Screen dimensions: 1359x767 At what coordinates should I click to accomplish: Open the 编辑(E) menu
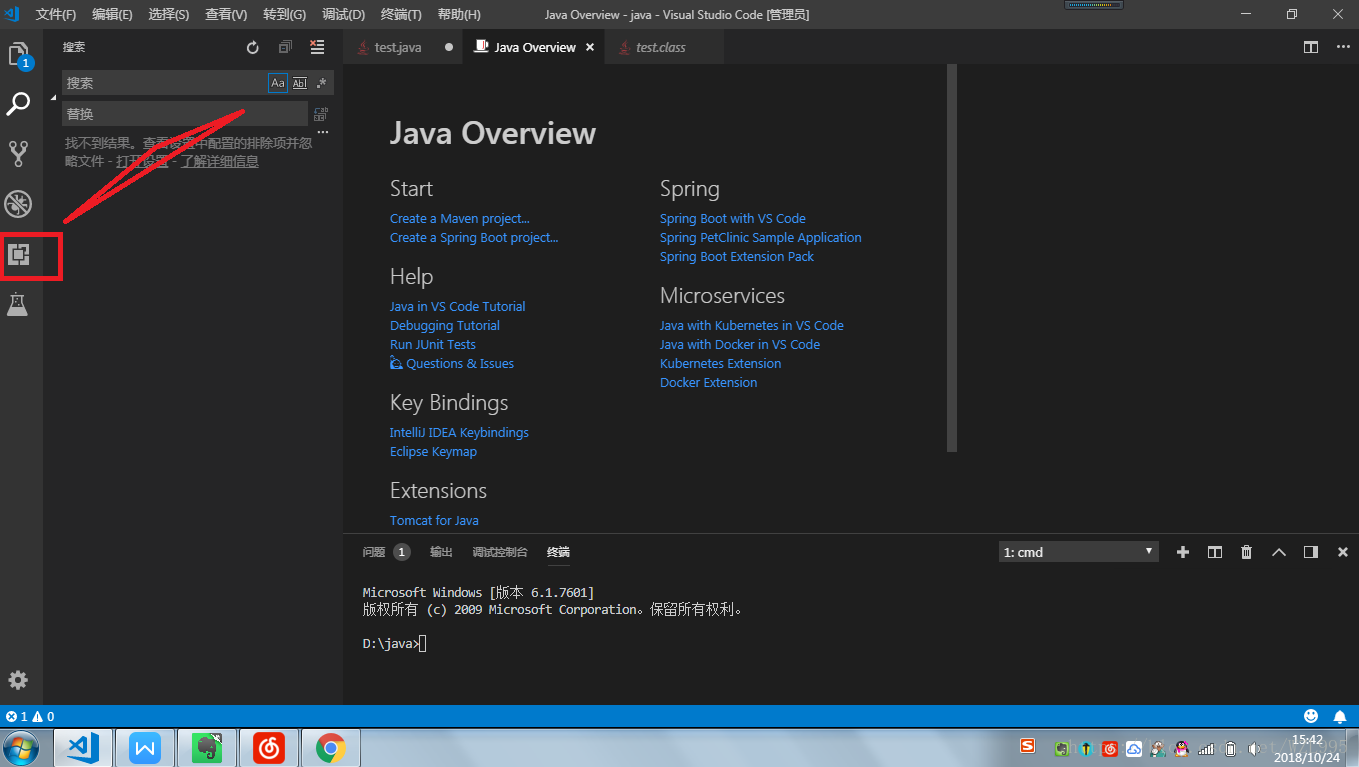click(x=112, y=15)
